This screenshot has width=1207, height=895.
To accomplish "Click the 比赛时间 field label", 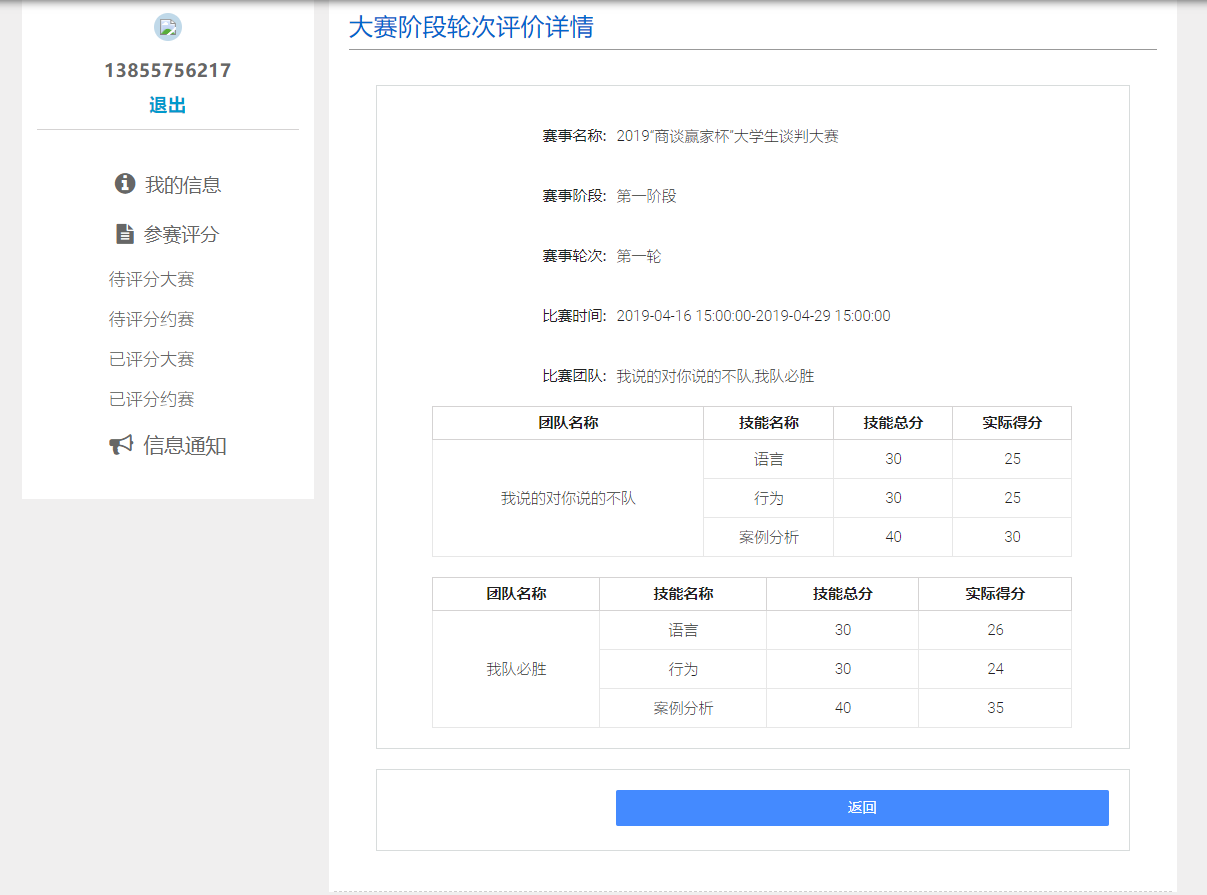I will (574, 316).
